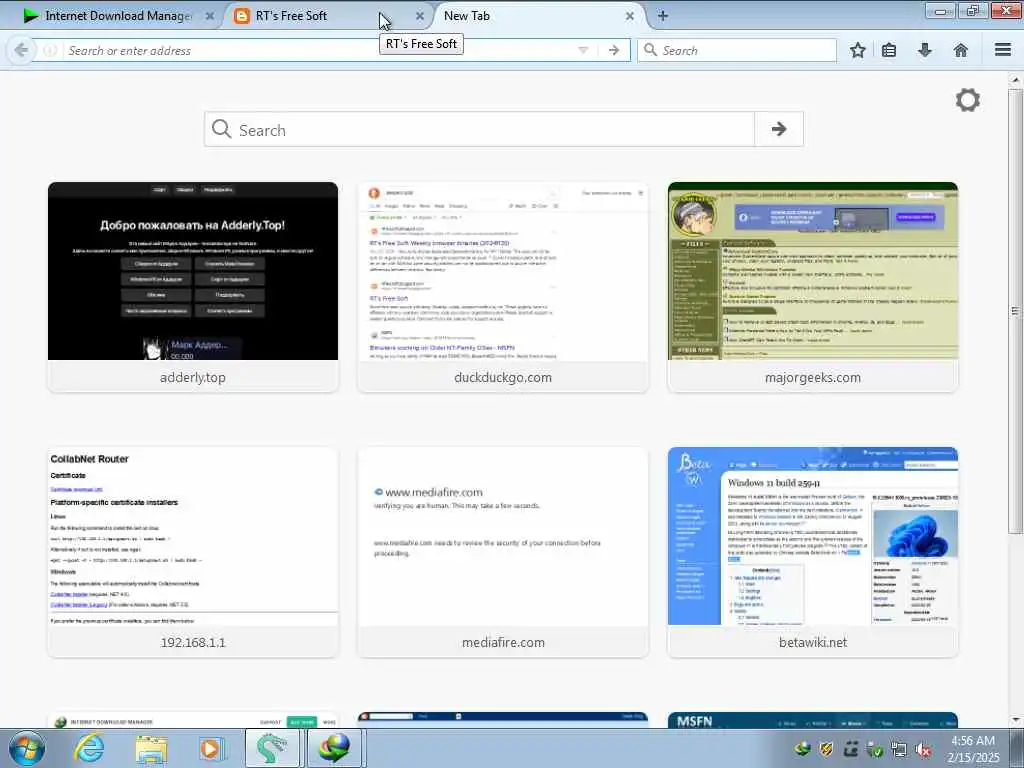Click the address bar Go arrow
The width and height of the screenshot is (1024, 768).
coord(614,50)
